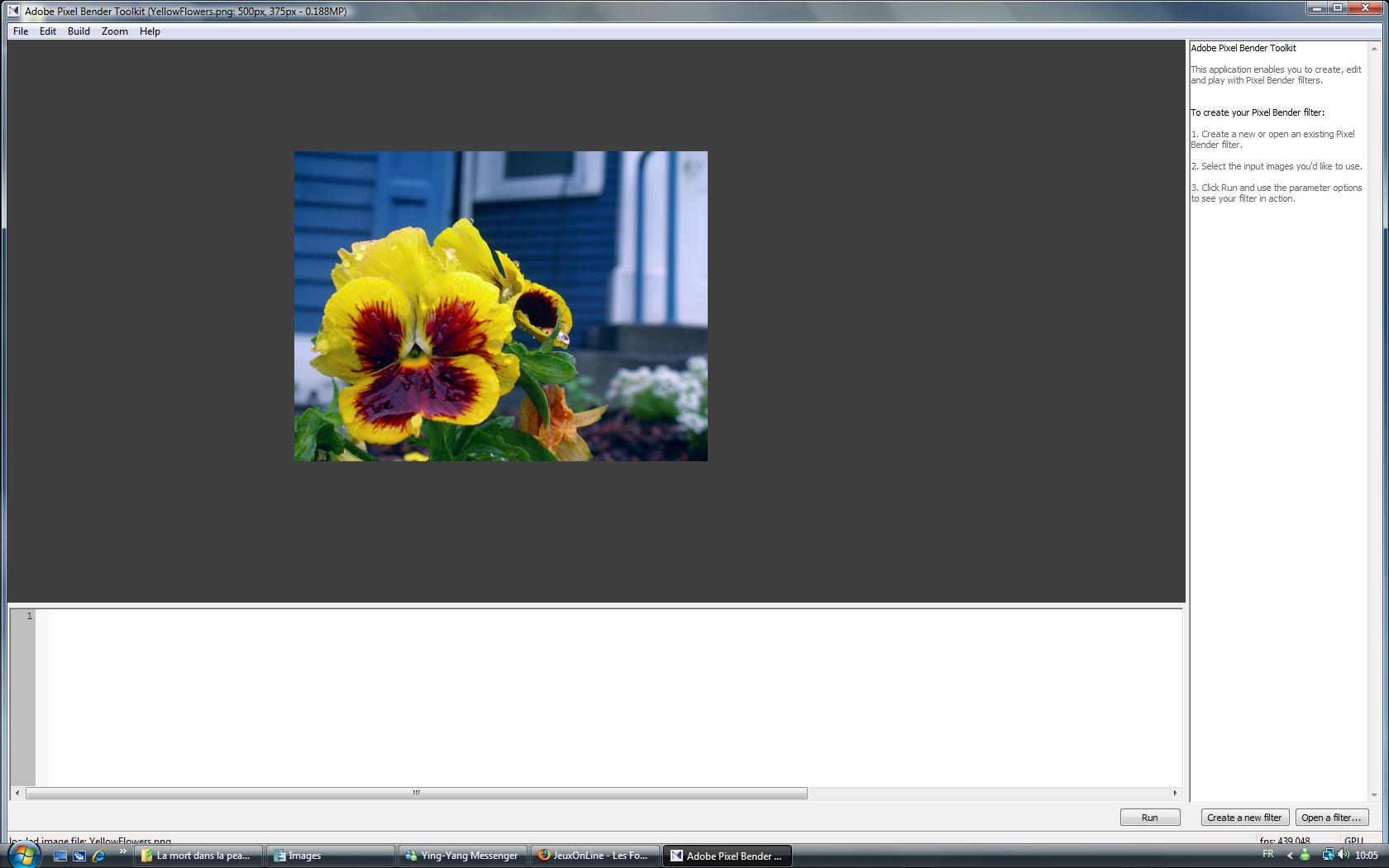The image size is (1389, 868).
Task: Click into the code editor line 1
Action: [614, 616]
